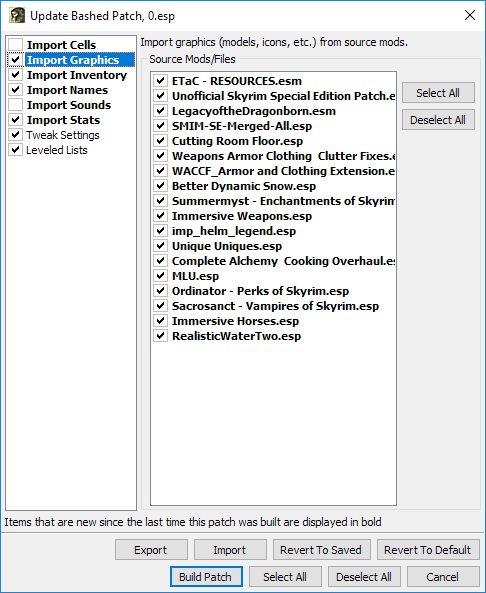Uncheck Sacrosanct - Vampires of Skyrim checkbox
The height and width of the screenshot is (593, 486).
click(x=160, y=306)
